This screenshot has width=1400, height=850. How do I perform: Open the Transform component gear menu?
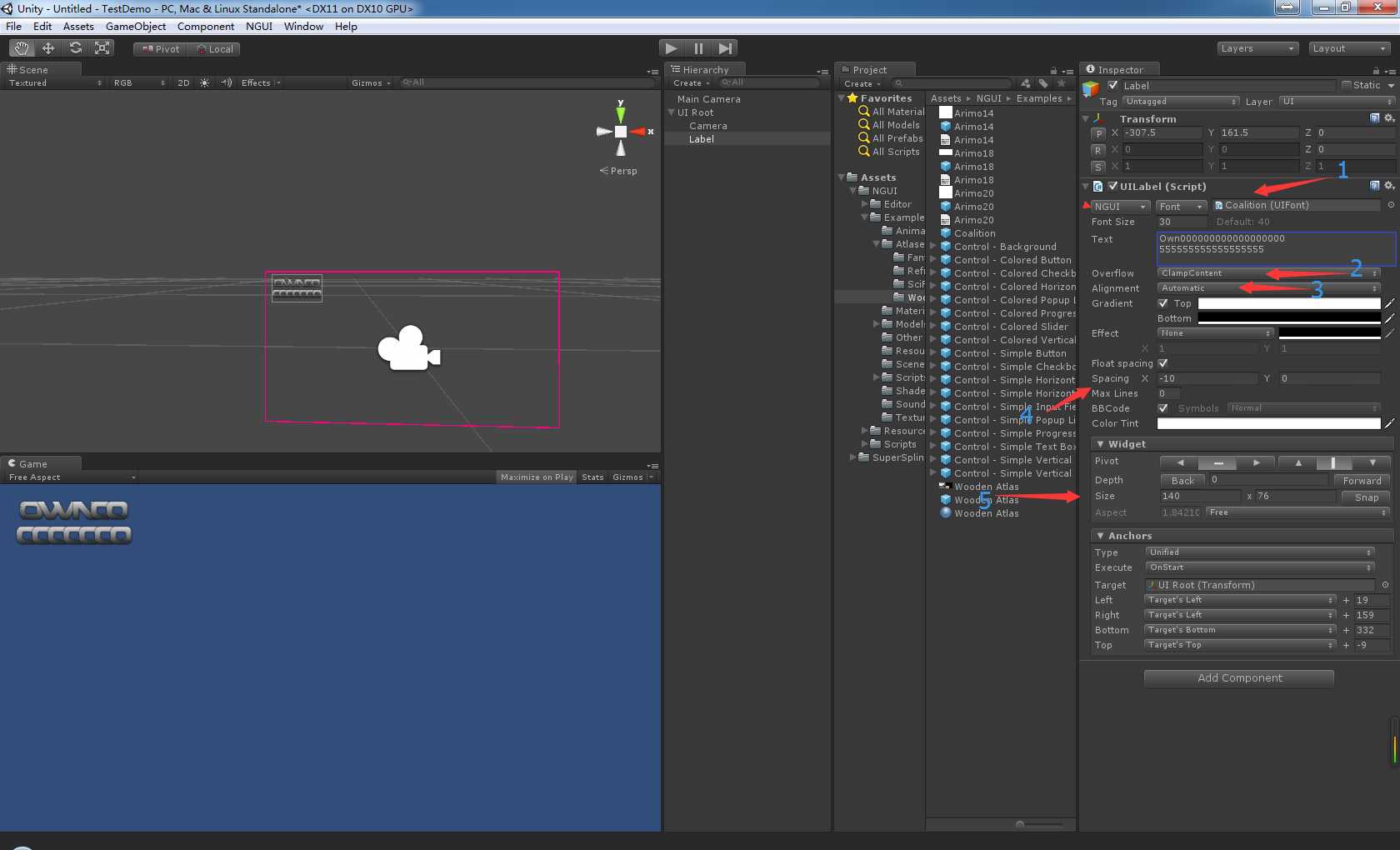[1389, 118]
